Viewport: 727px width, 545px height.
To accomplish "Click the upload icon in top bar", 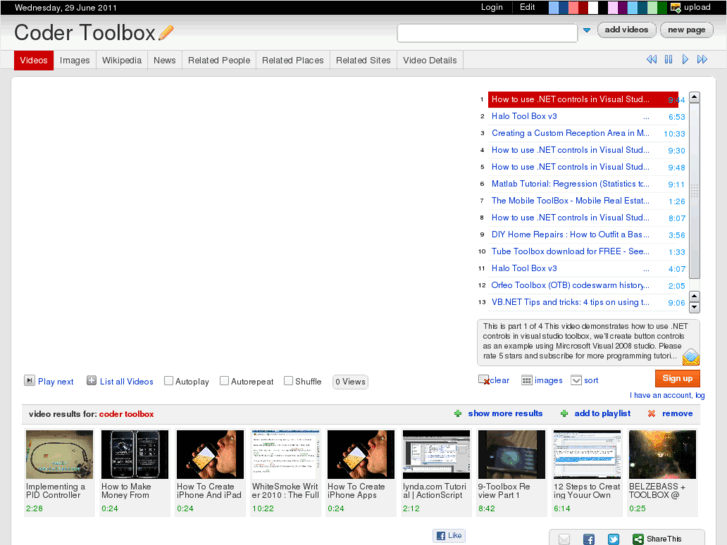I will 676,7.
